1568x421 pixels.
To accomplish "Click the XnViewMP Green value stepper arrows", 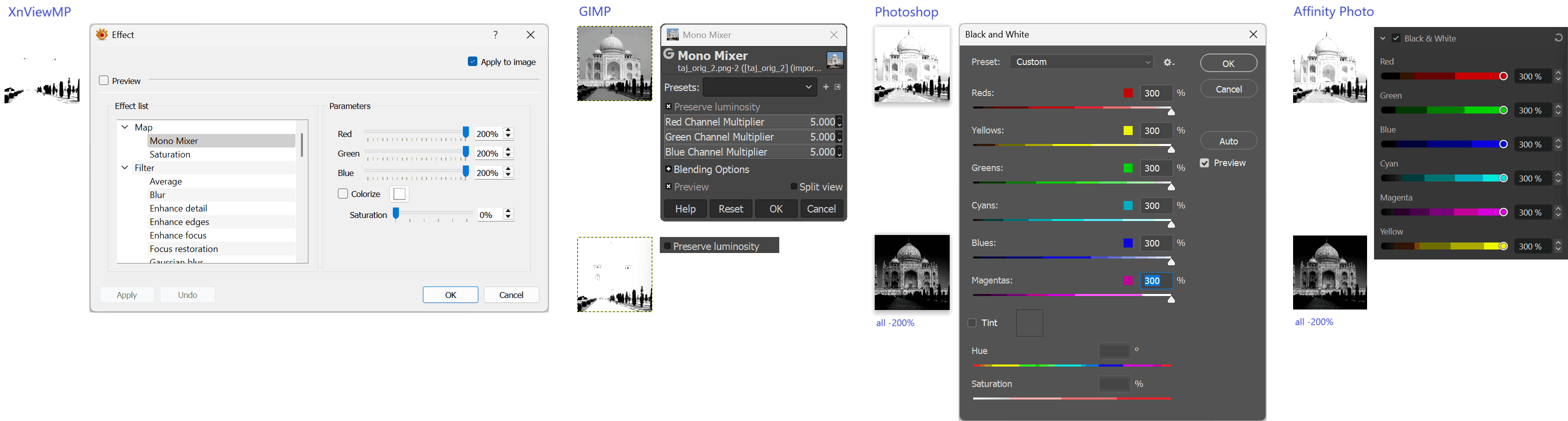I will tap(509, 153).
